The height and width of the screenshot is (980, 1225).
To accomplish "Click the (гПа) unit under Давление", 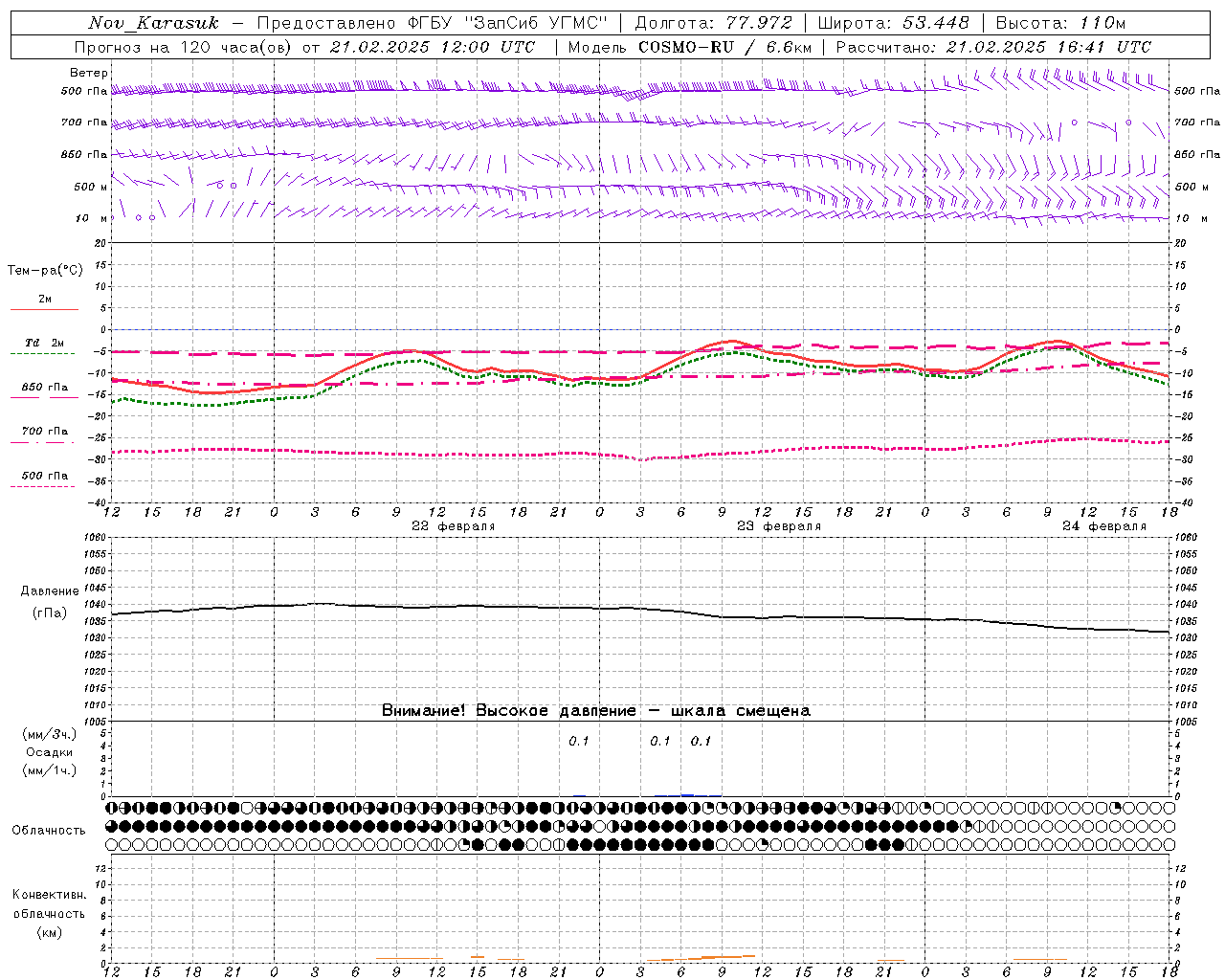I will [x=50, y=613].
